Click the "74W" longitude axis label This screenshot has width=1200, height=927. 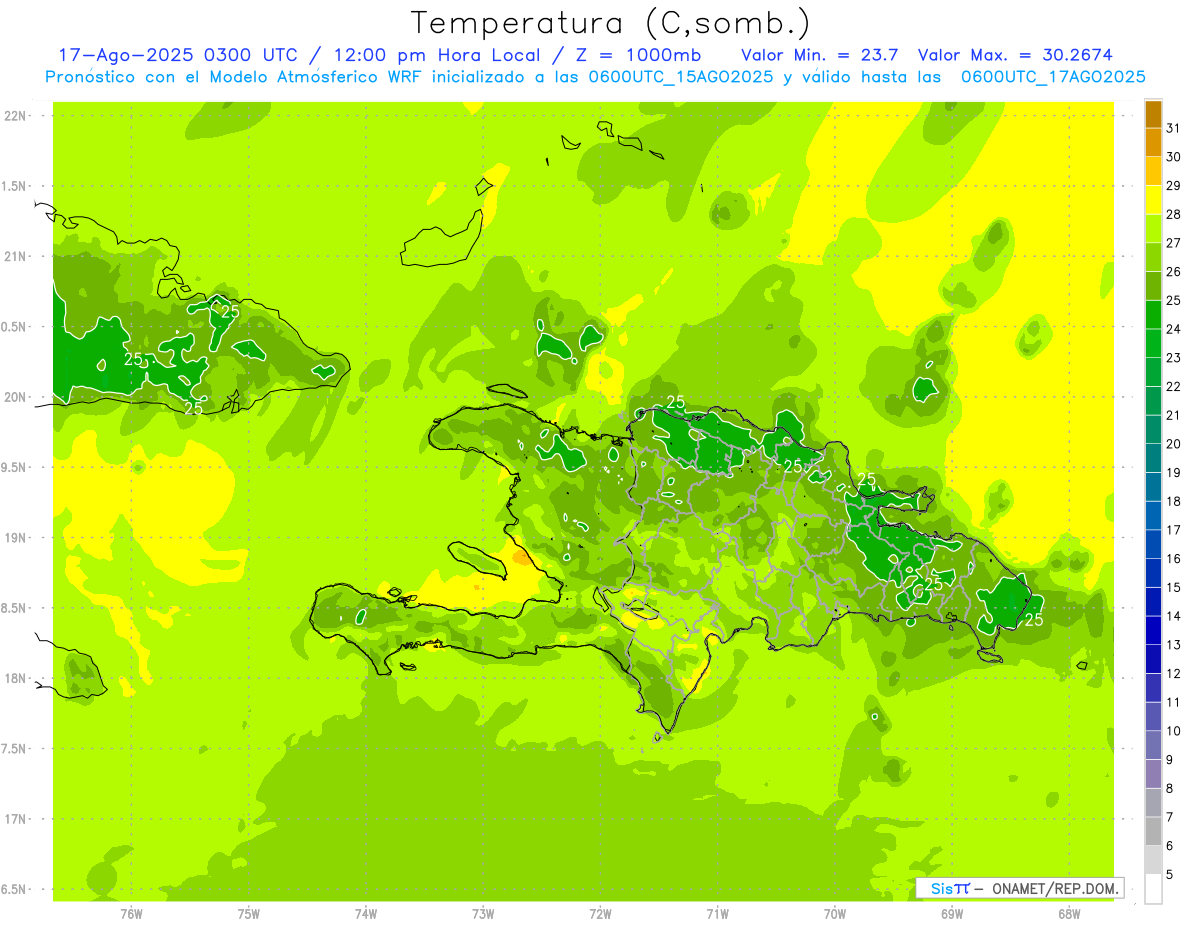click(366, 913)
